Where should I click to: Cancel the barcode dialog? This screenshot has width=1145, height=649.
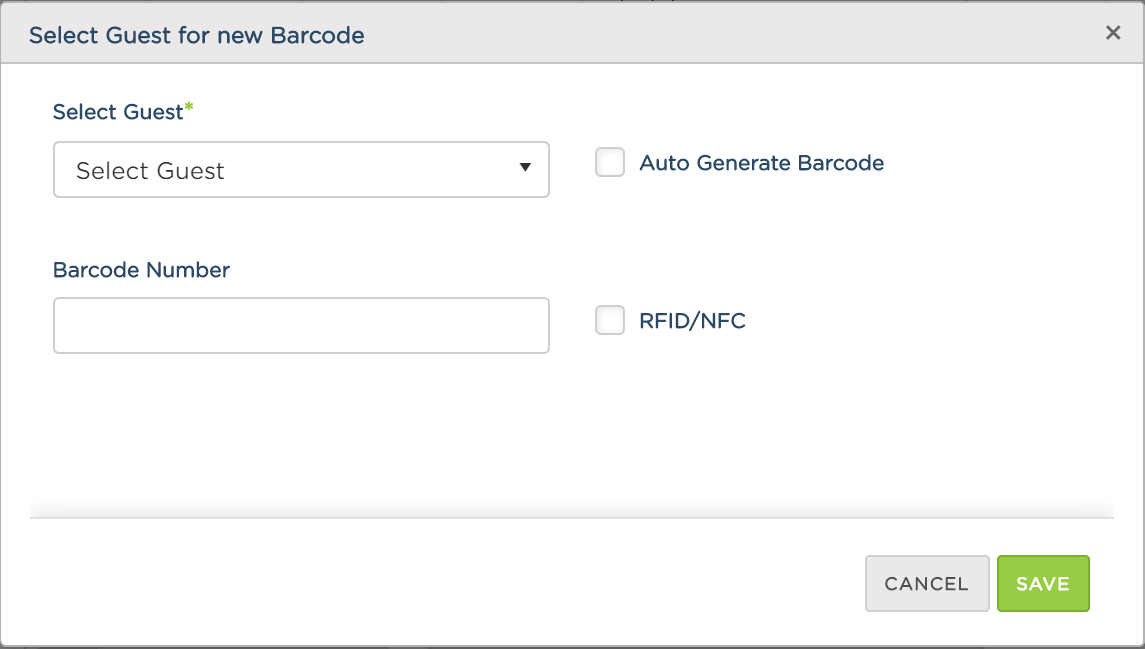coord(927,583)
